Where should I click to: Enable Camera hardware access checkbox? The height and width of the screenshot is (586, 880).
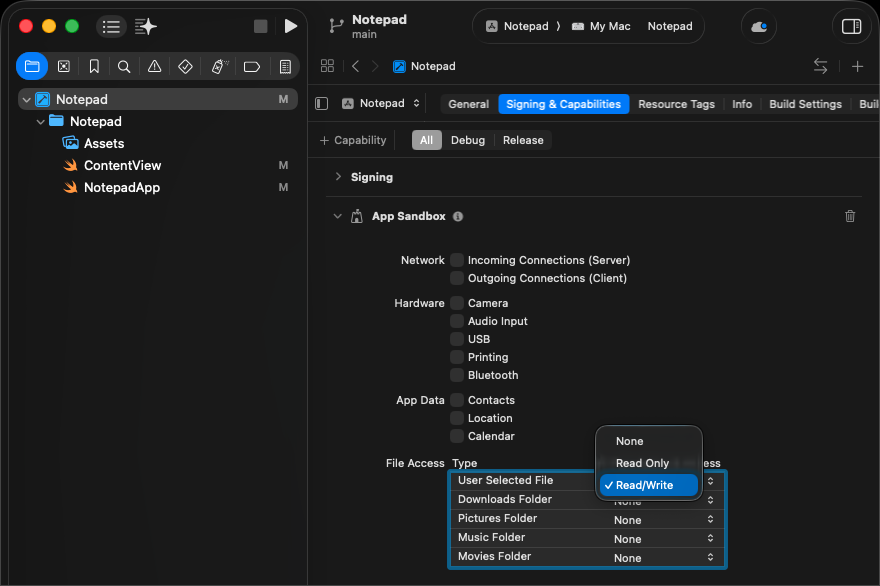pos(457,303)
